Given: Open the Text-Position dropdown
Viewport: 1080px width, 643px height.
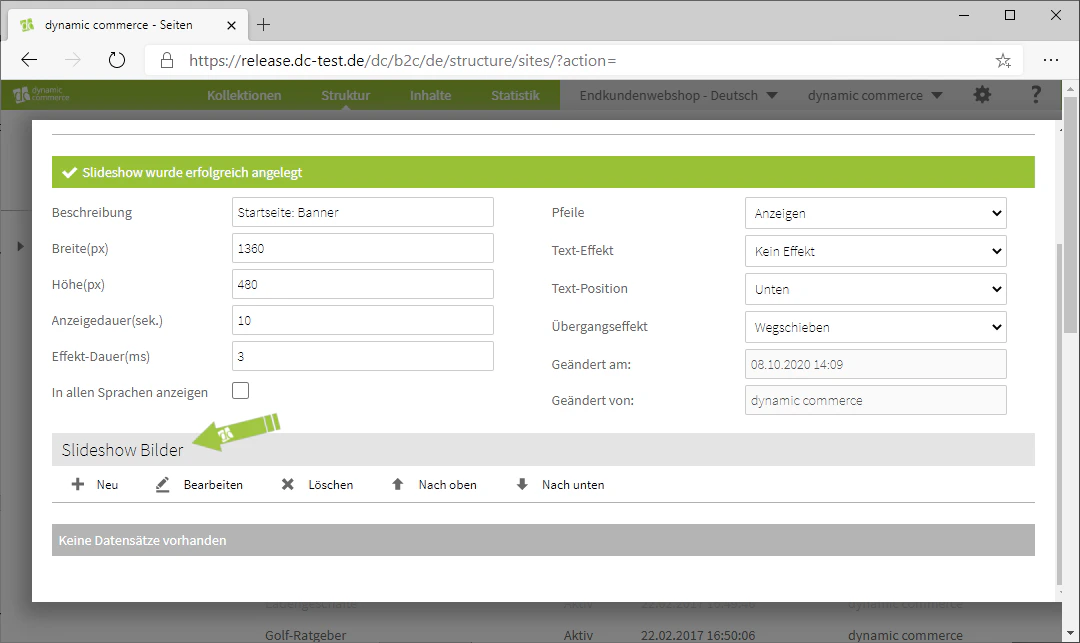Looking at the screenshot, I should tap(875, 289).
